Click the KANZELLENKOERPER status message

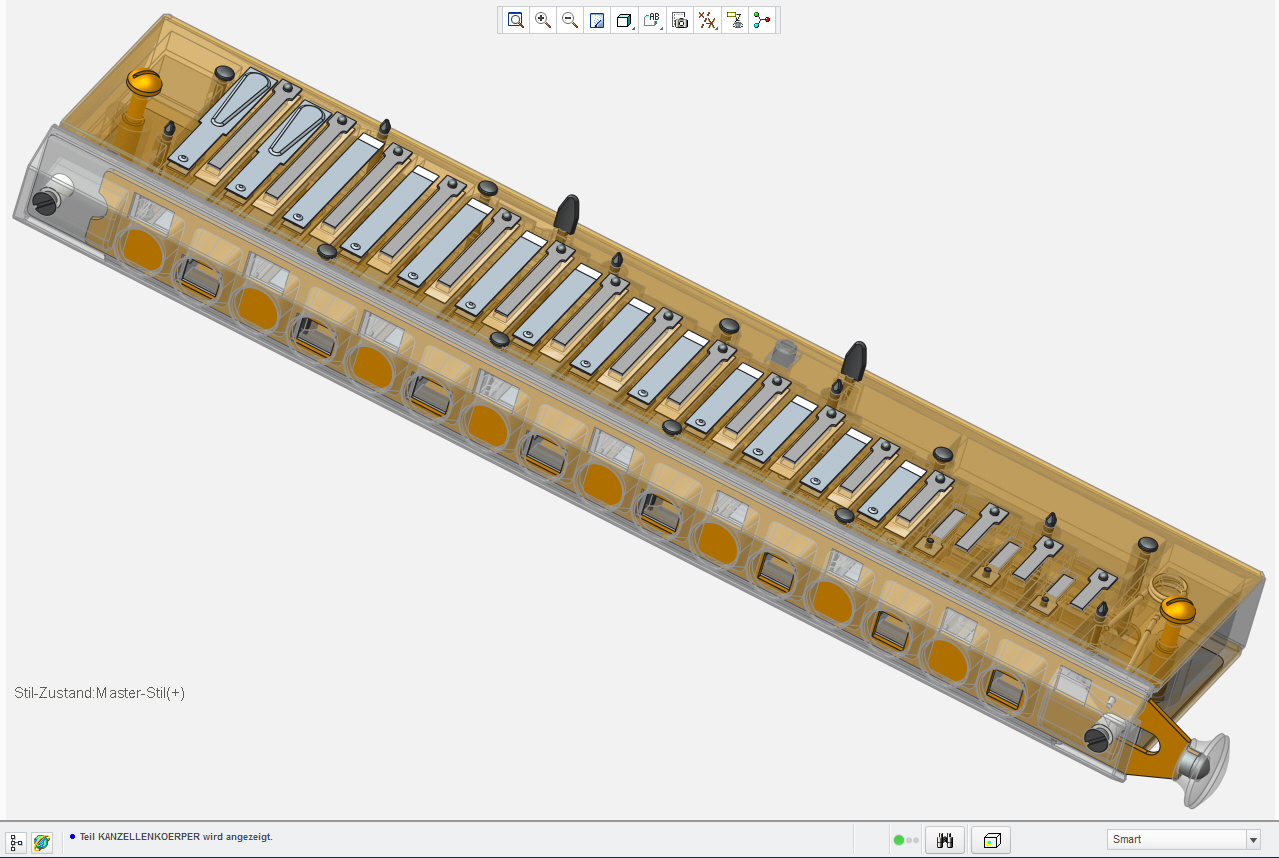[x=176, y=837]
